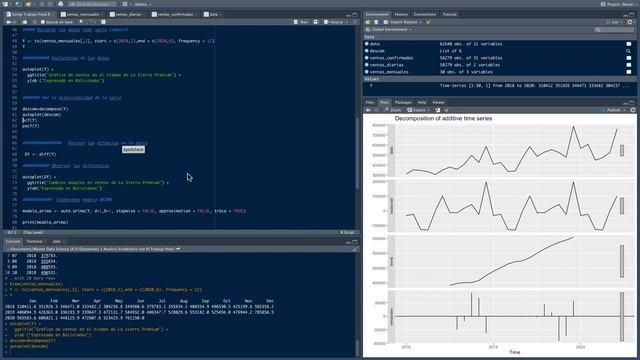Click the previous plot arrow
Screen dimensions: 640x360
[x=368, y=110]
